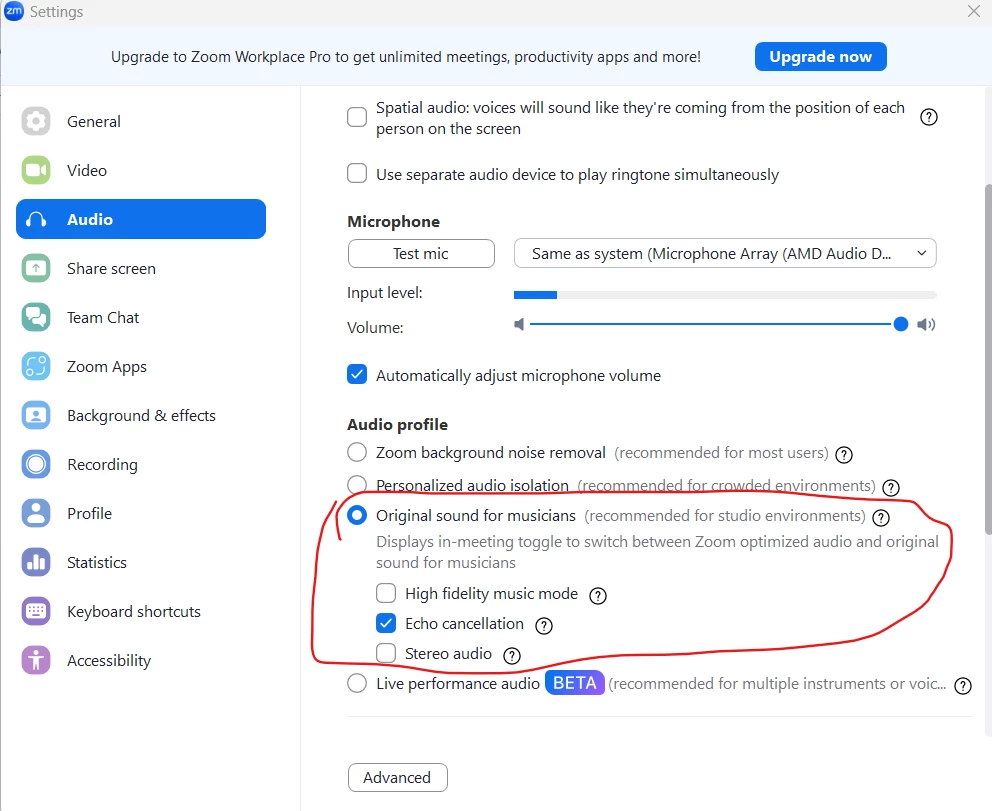Click the microphone Volume slider handle
The width and height of the screenshot is (992, 811).
click(901, 325)
